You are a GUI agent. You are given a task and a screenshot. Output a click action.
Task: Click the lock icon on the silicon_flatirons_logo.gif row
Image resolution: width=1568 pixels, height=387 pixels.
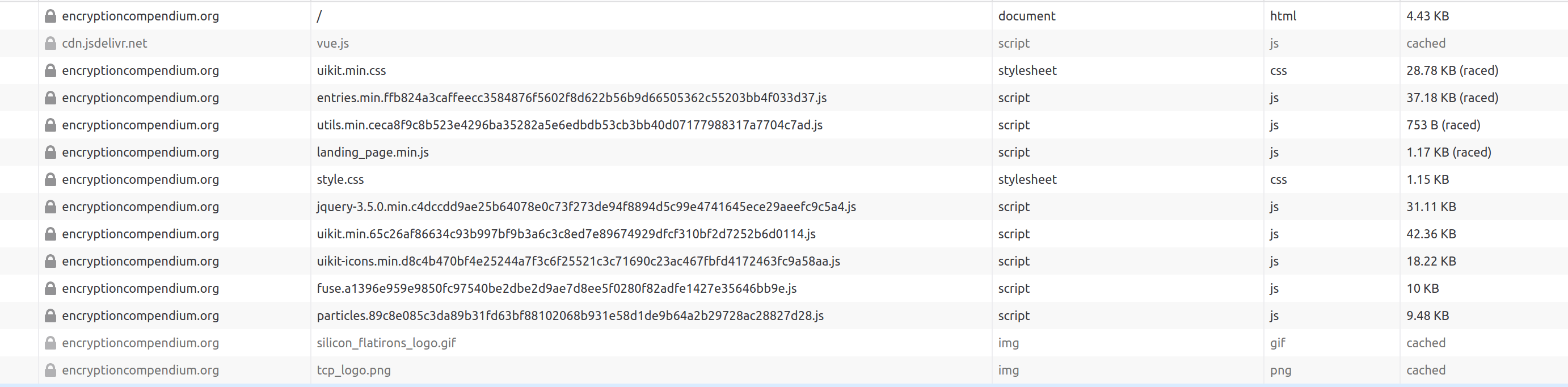[x=51, y=343]
